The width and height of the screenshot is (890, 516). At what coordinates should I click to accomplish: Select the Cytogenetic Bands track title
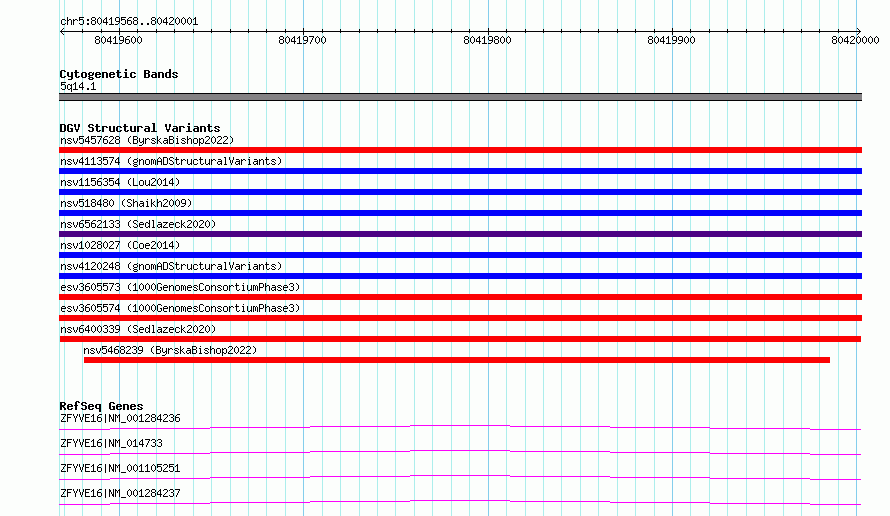coord(119,74)
